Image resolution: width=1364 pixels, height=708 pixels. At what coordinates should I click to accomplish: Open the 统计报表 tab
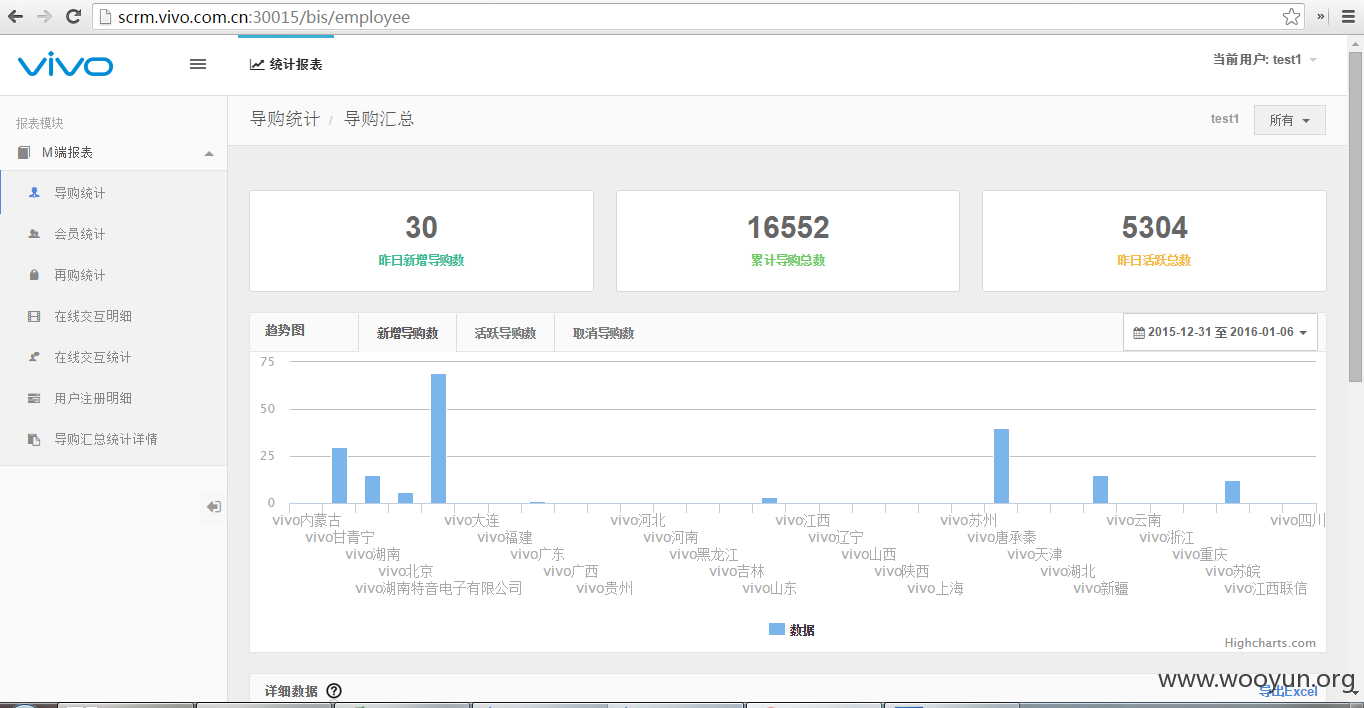pyautogui.click(x=286, y=64)
